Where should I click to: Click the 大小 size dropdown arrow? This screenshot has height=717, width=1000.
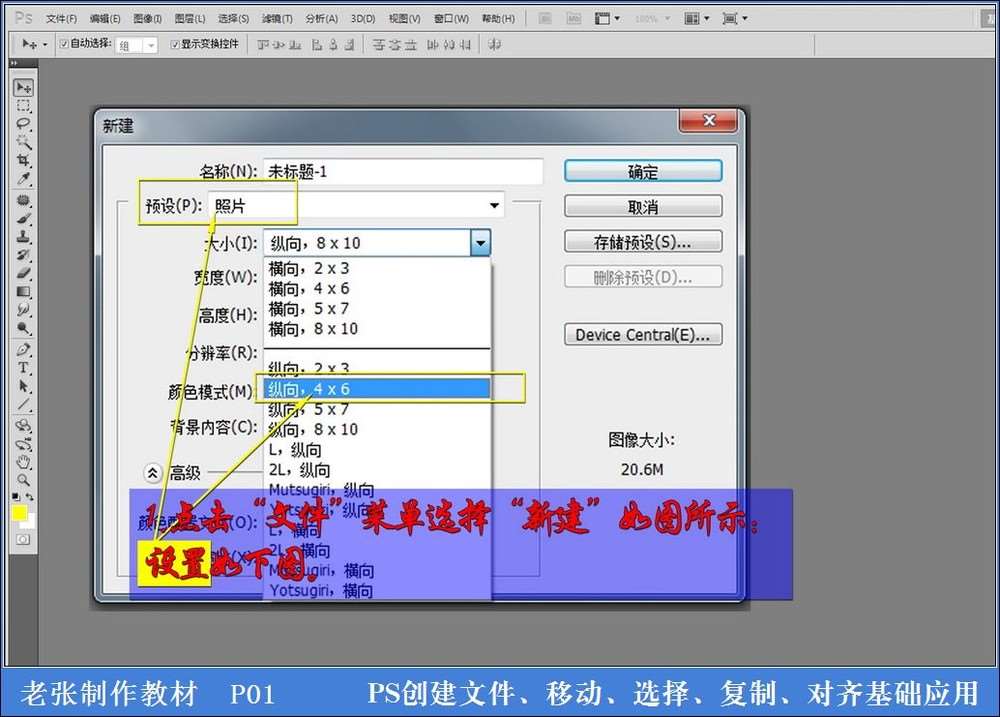[x=480, y=243]
